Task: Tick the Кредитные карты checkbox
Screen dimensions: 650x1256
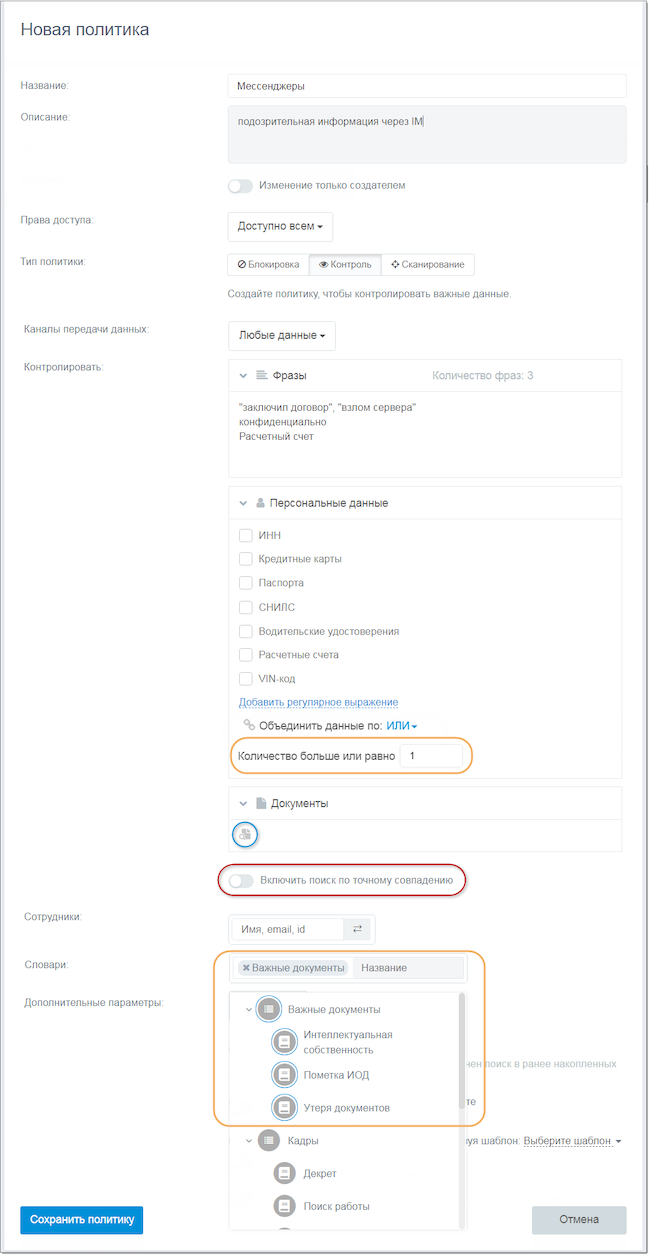Action: (x=246, y=559)
